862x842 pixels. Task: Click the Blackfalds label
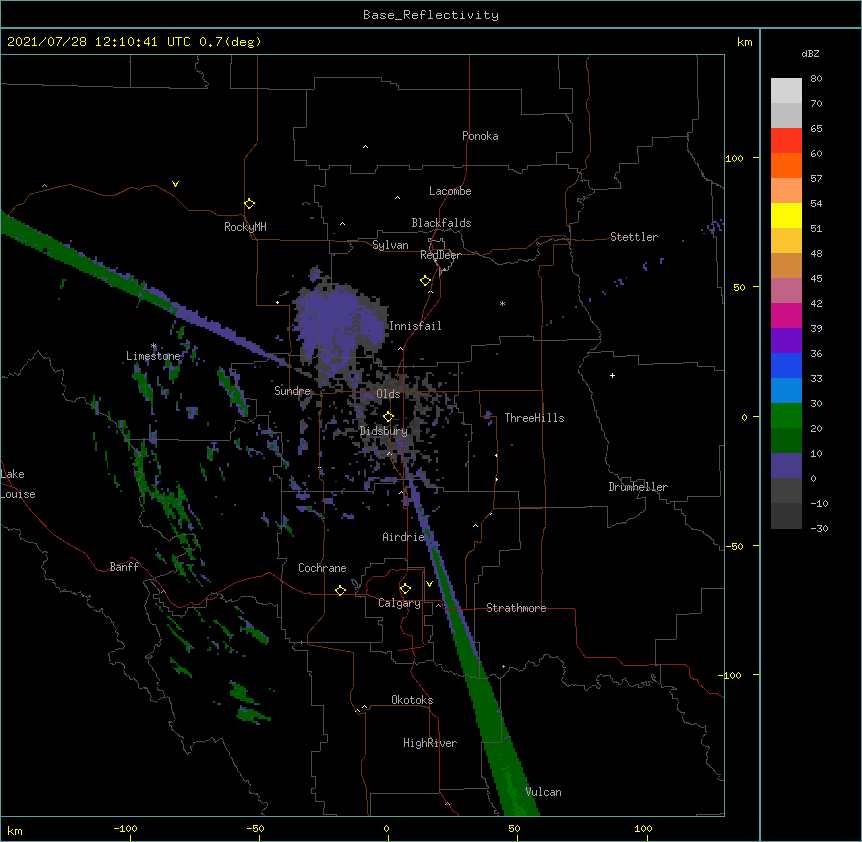(441, 223)
